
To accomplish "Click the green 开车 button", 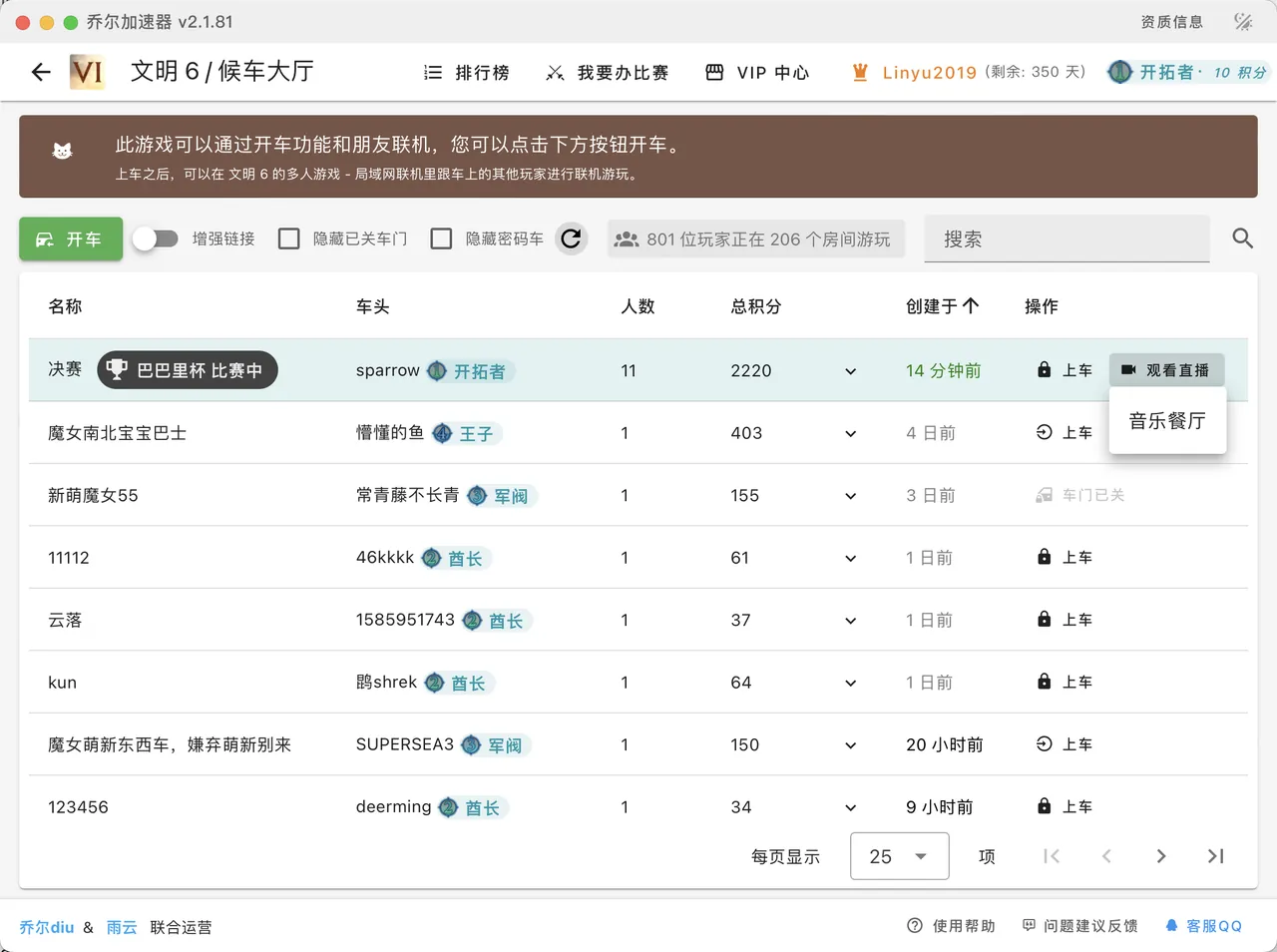I will tap(71, 239).
